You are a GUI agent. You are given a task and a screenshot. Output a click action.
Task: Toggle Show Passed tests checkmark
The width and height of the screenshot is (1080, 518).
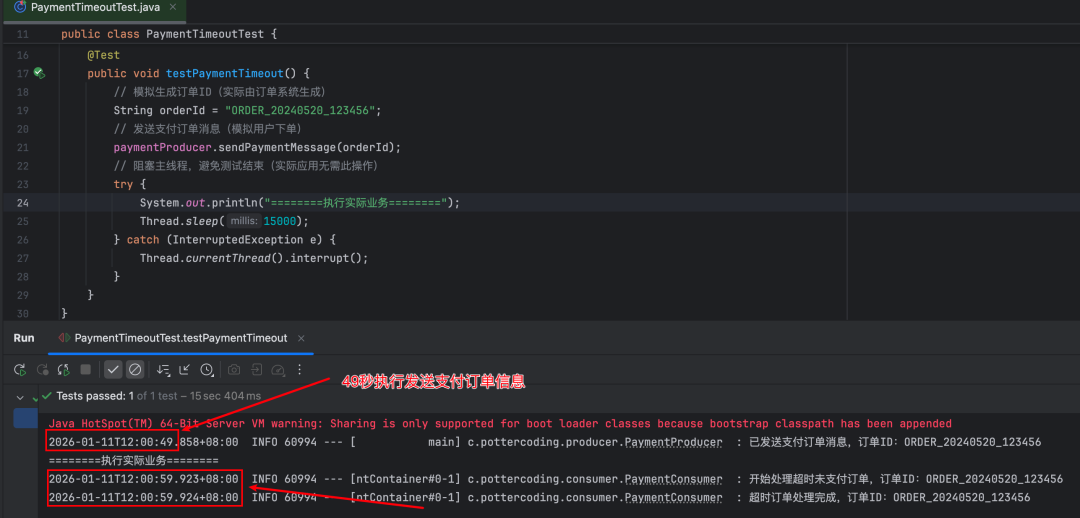pyautogui.click(x=114, y=370)
